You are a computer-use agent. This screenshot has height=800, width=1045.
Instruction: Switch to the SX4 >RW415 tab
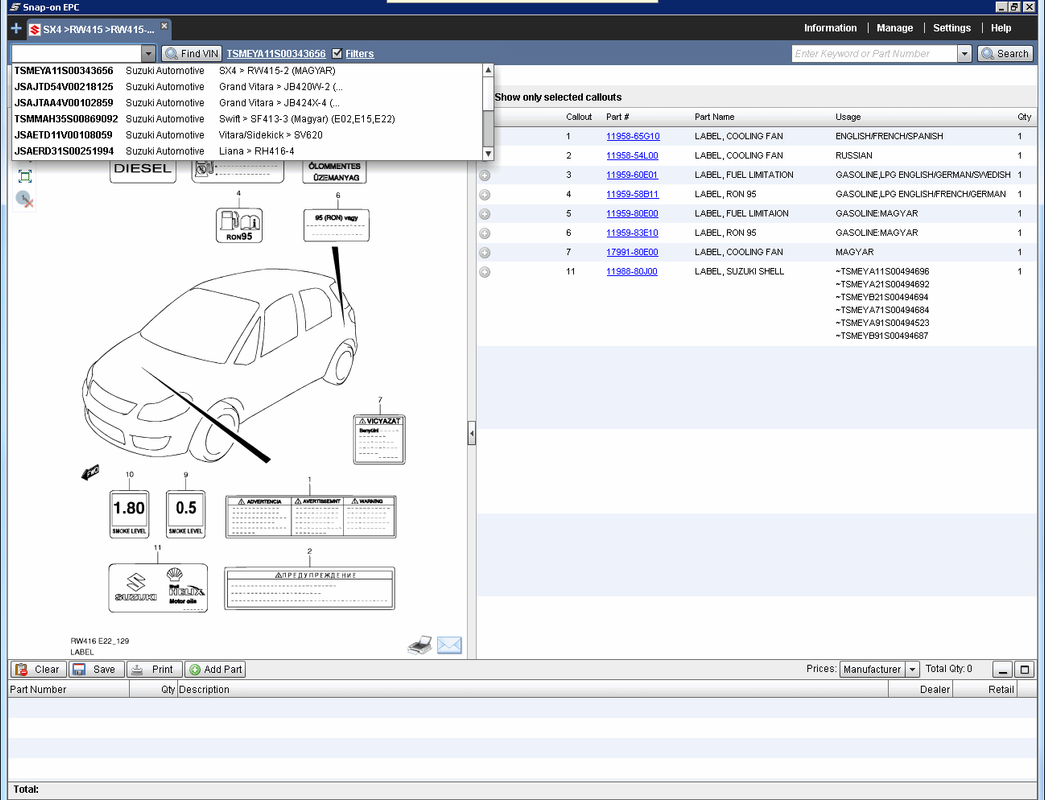(x=98, y=29)
